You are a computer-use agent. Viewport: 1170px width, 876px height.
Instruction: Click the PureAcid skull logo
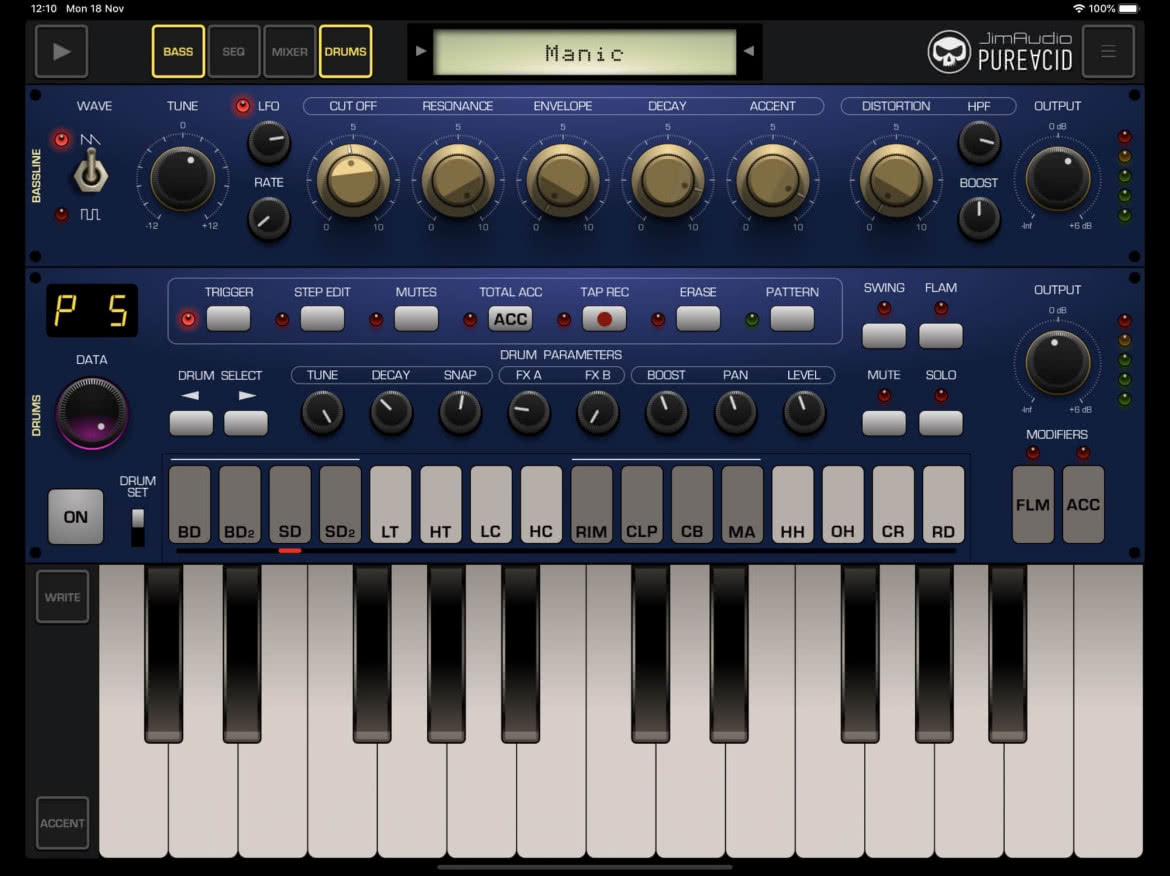pos(948,51)
